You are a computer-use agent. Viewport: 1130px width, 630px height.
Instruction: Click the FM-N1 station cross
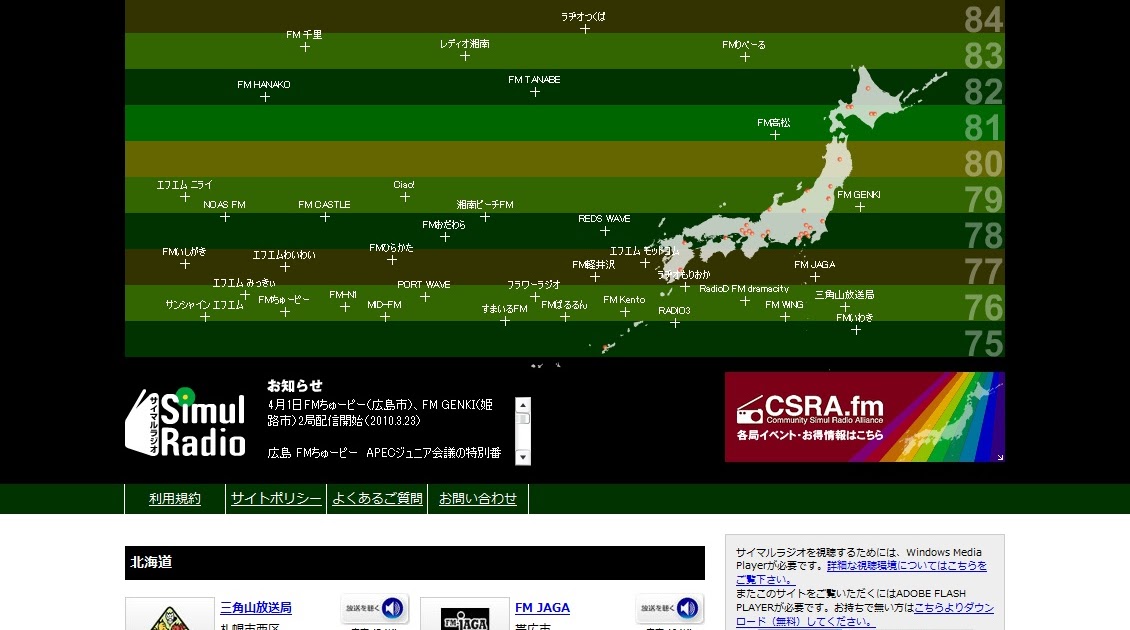click(344, 307)
